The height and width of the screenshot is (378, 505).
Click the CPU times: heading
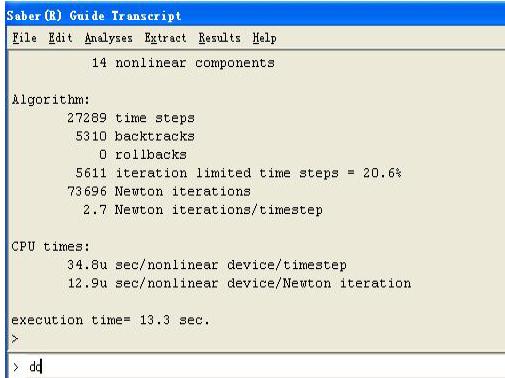click(x=51, y=247)
